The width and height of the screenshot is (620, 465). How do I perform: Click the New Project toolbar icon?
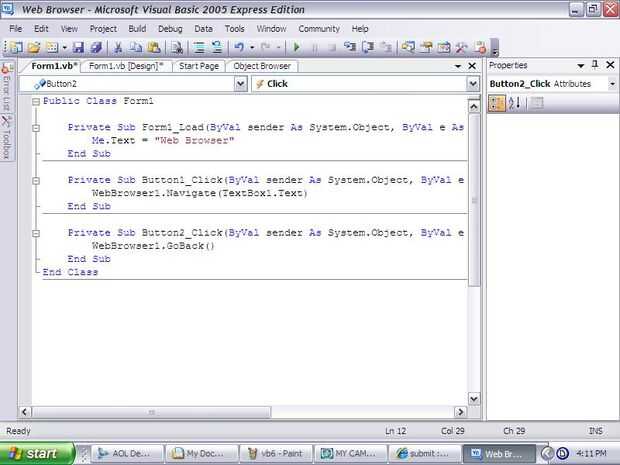16,47
